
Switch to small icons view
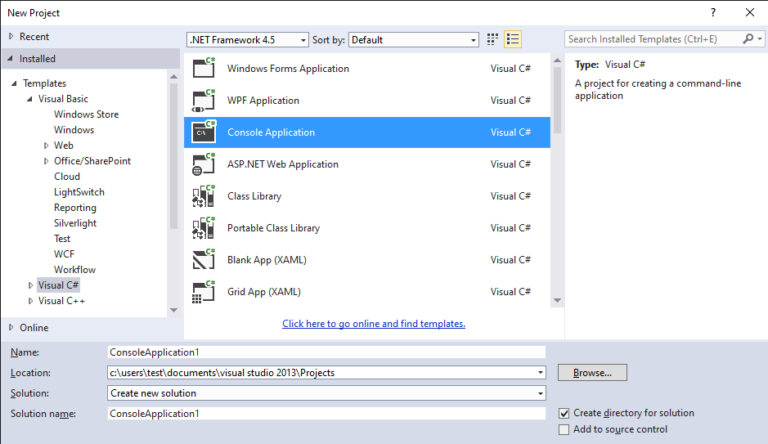[493, 39]
